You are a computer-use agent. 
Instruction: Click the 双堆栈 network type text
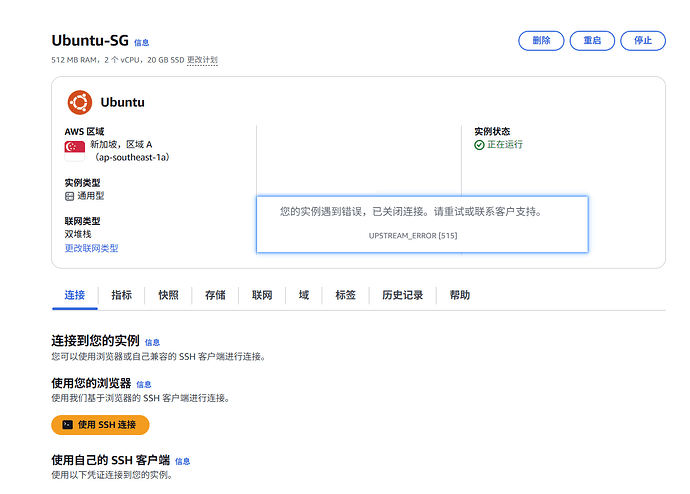click(78, 234)
